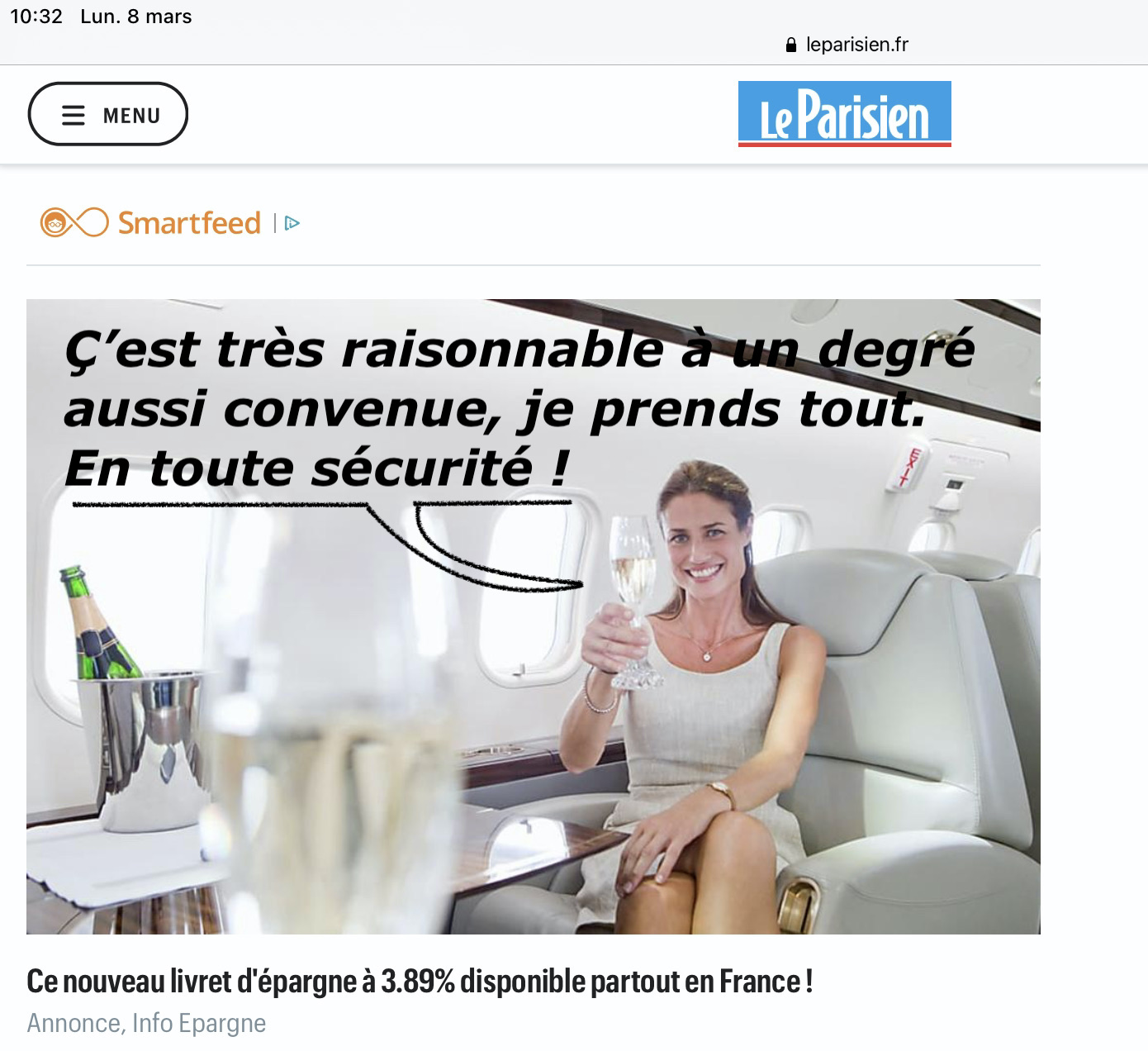The height and width of the screenshot is (1051, 1148).
Task: Click the AdChoices triangle icon
Action: [x=292, y=223]
